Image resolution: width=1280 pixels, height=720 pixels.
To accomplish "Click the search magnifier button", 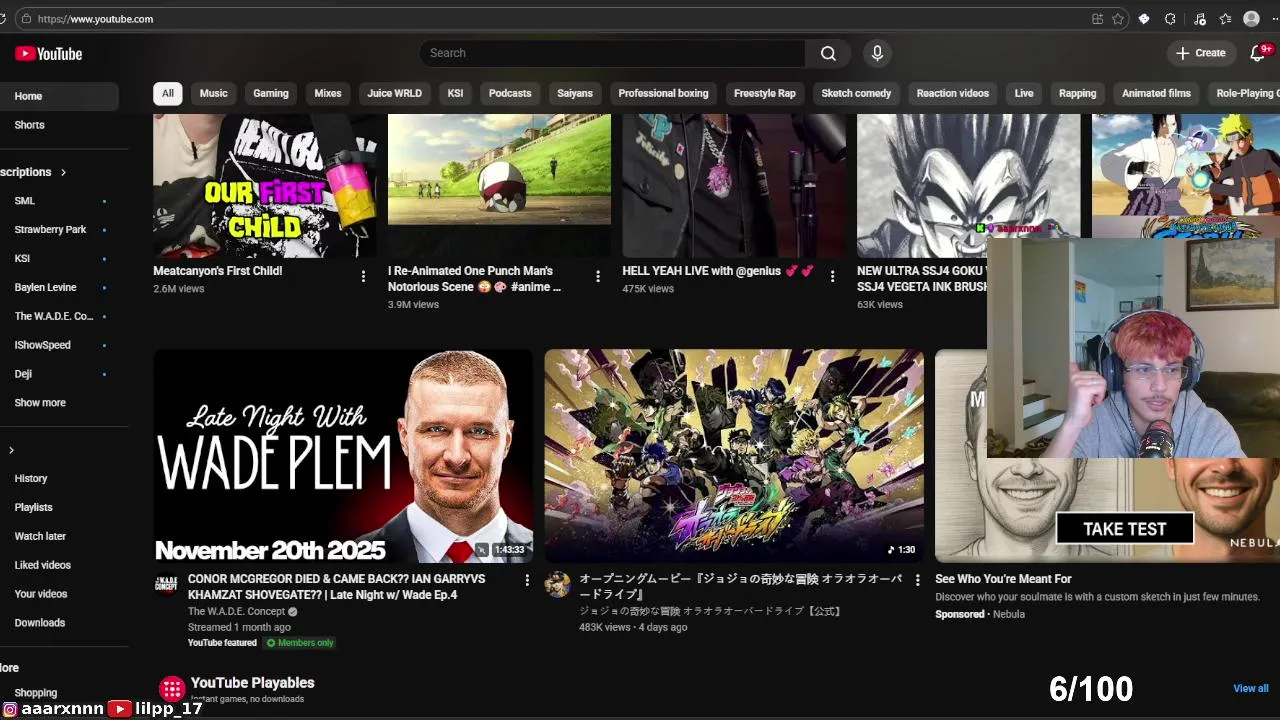I will [x=828, y=53].
